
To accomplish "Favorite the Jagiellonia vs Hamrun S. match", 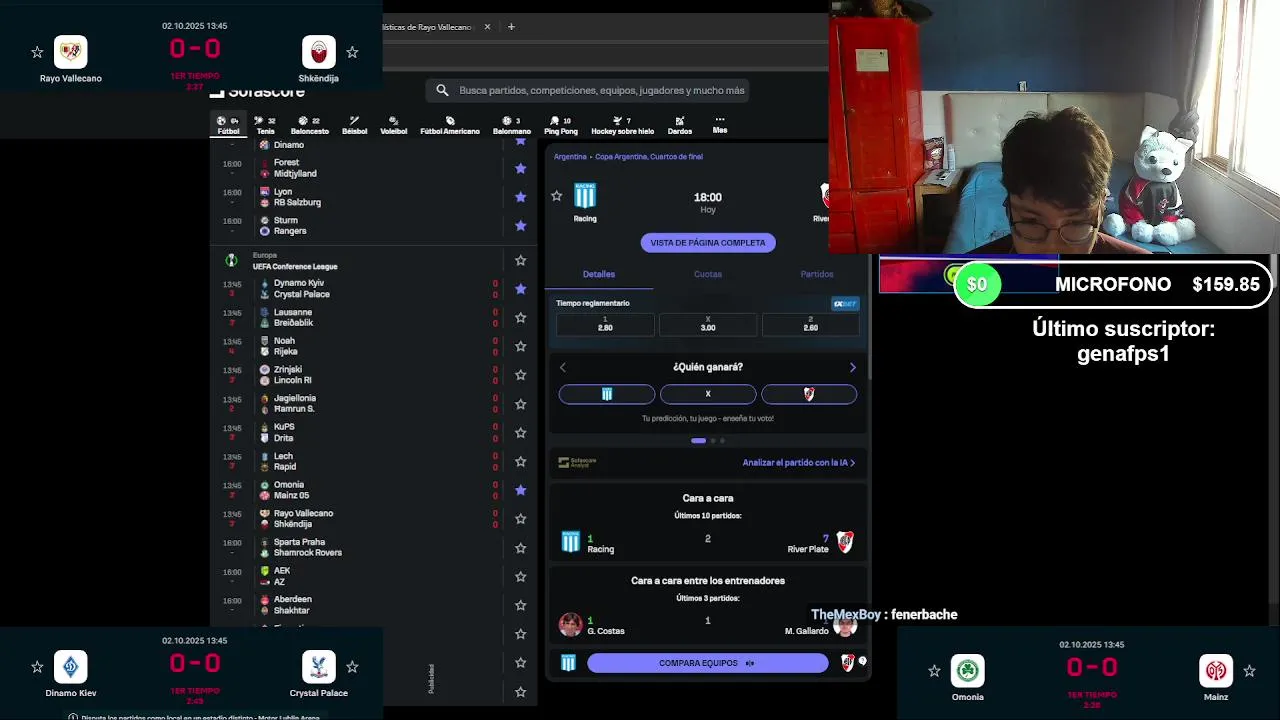I will tap(520, 404).
